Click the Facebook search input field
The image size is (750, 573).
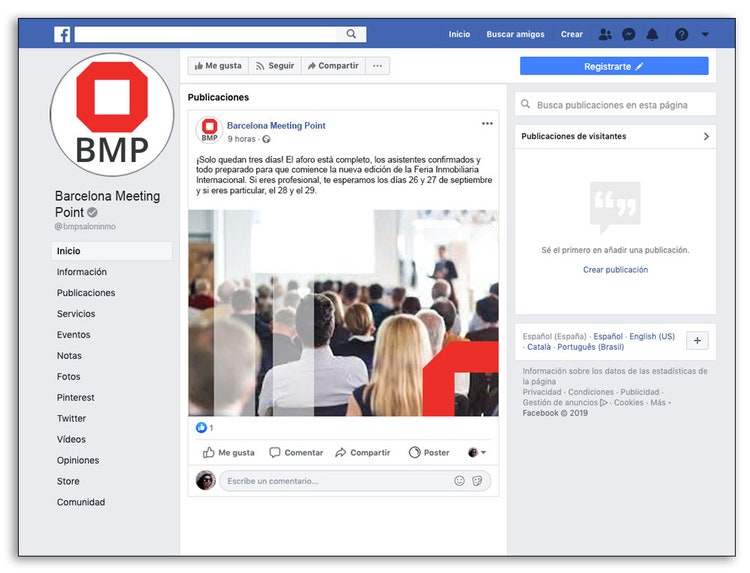point(206,34)
